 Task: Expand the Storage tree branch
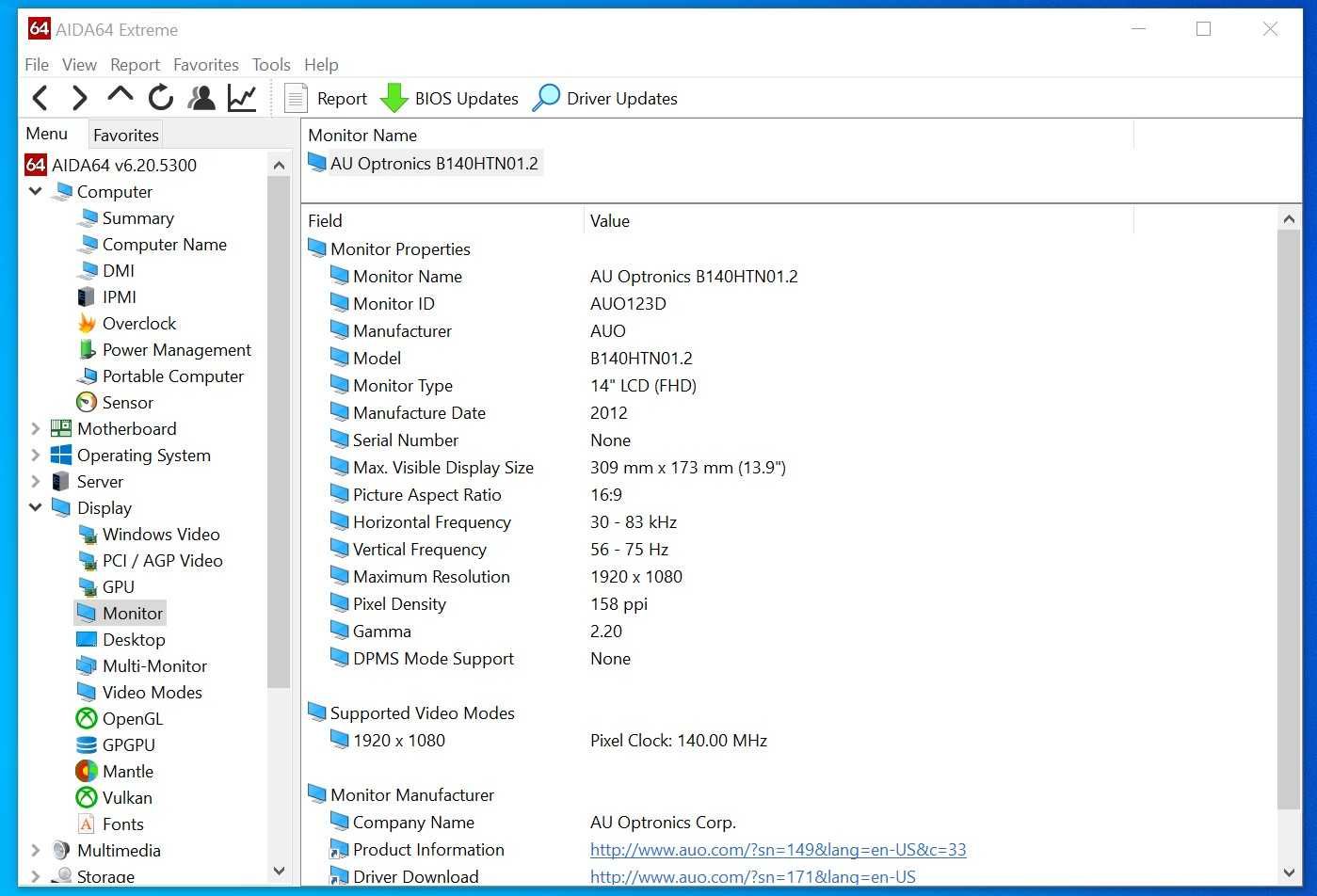tap(36, 876)
